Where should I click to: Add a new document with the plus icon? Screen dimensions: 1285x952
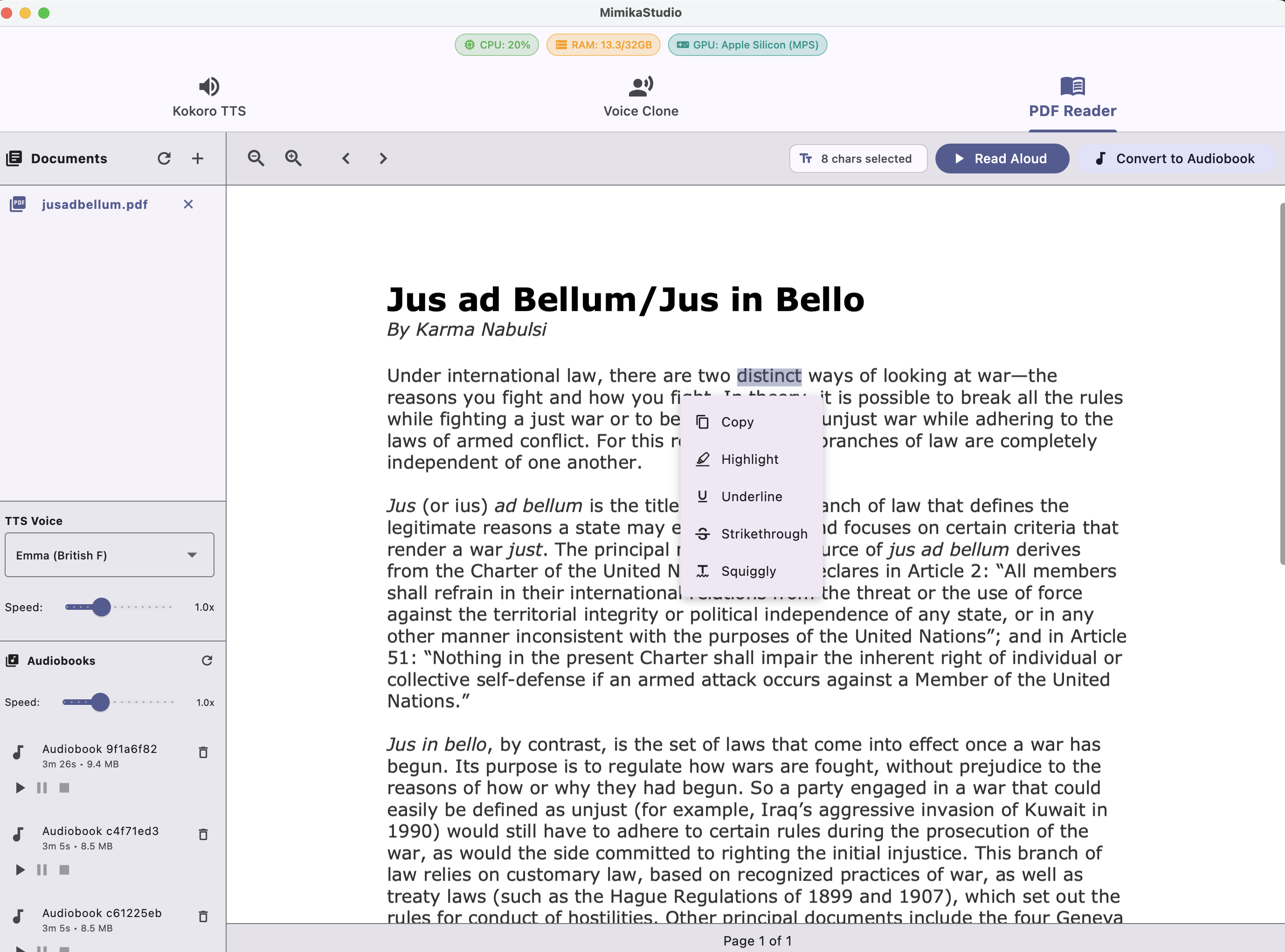coord(198,158)
